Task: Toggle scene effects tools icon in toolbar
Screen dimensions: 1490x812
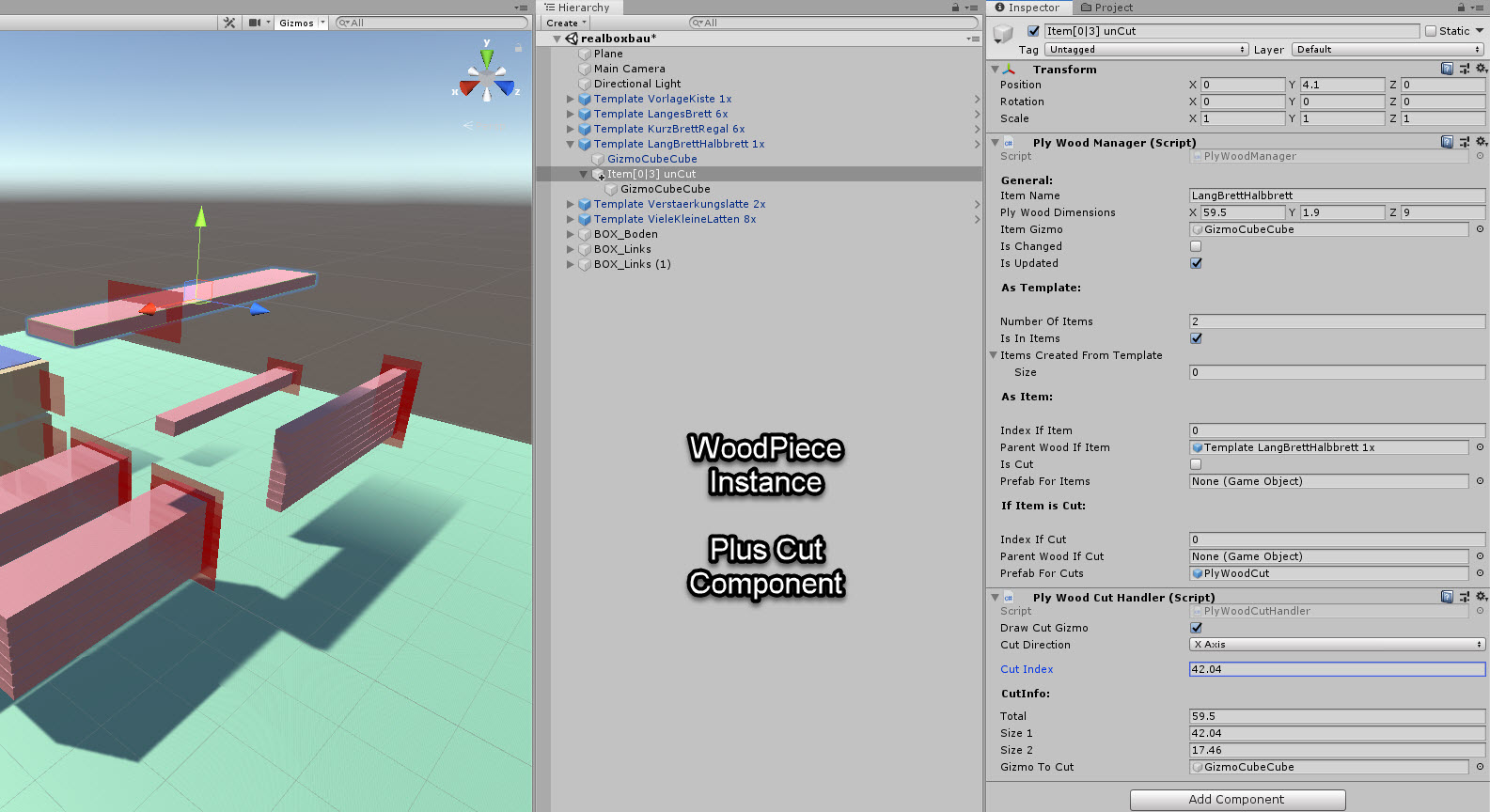Action: pos(229,23)
